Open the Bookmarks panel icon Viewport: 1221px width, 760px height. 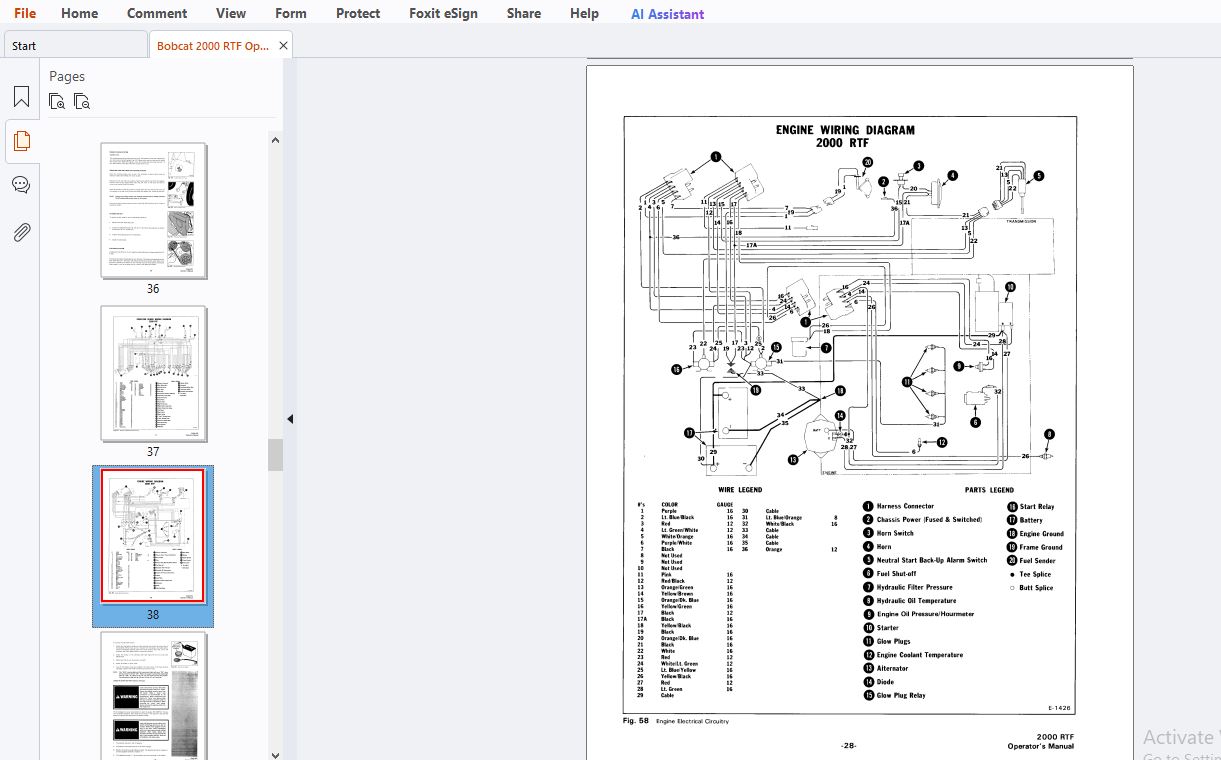pos(21,97)
